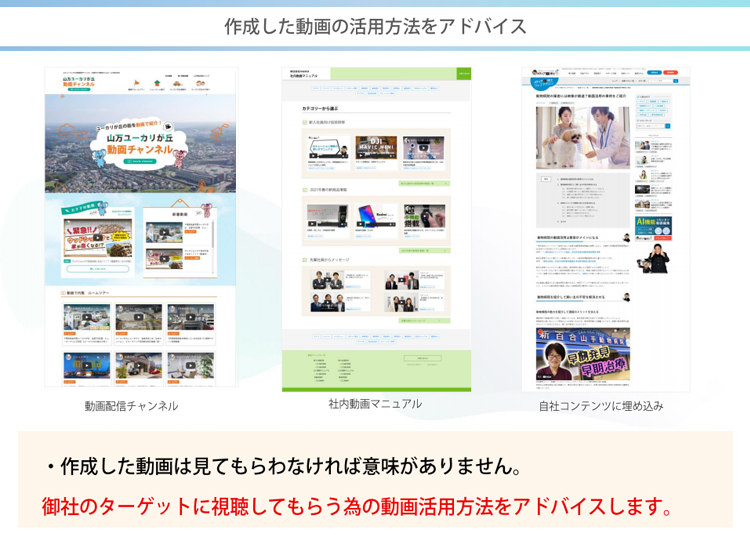The image size is (750, 535).
Task: Play senior message video with three men
Action: (328, 302)
